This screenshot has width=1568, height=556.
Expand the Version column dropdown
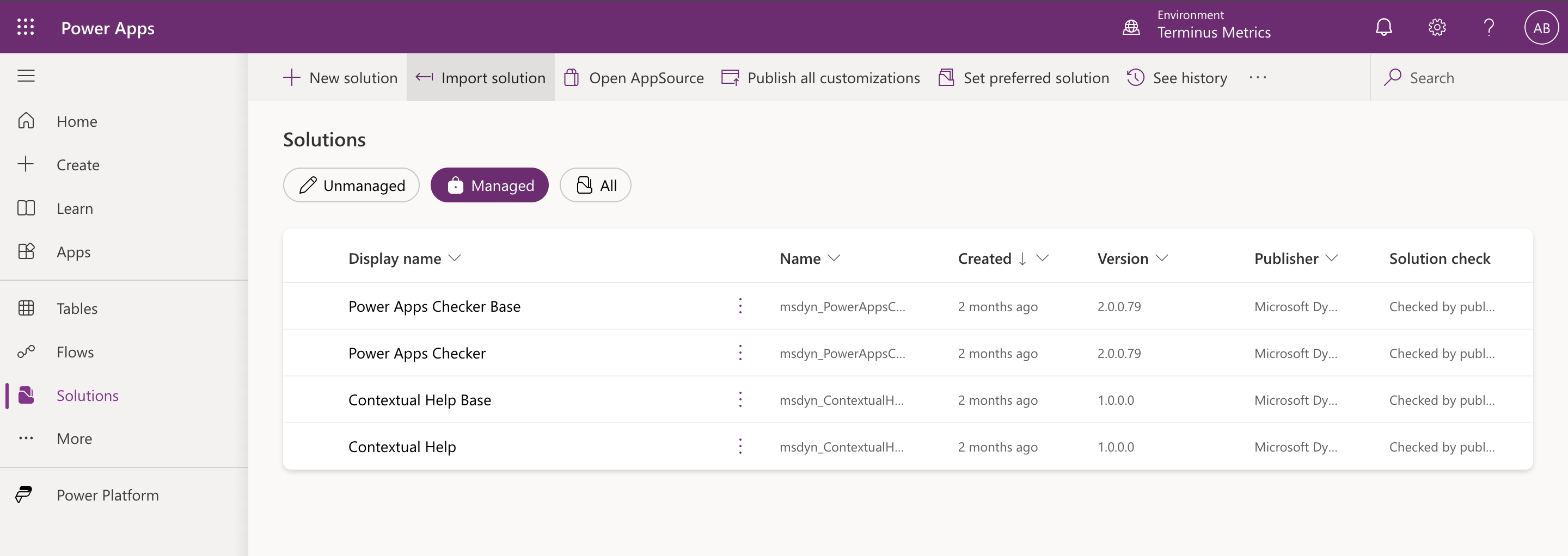[1161, 258]
